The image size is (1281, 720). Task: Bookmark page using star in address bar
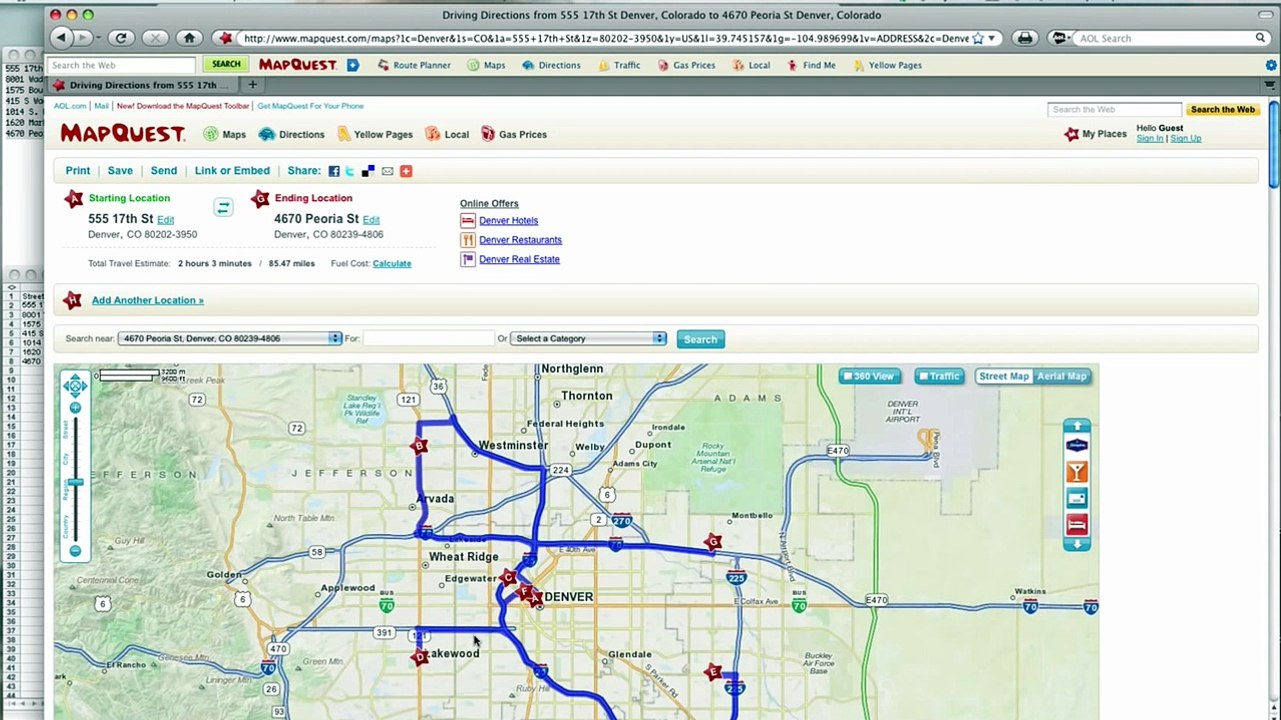978,38
